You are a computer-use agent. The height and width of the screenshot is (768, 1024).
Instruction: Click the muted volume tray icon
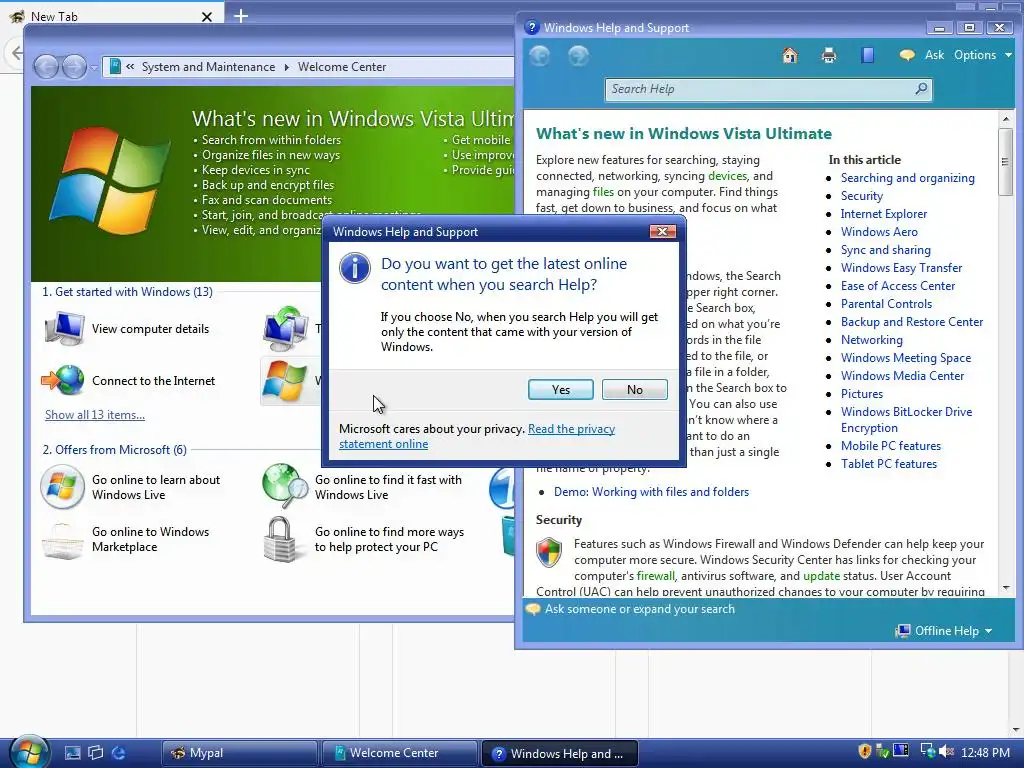(x=946, y=752)
